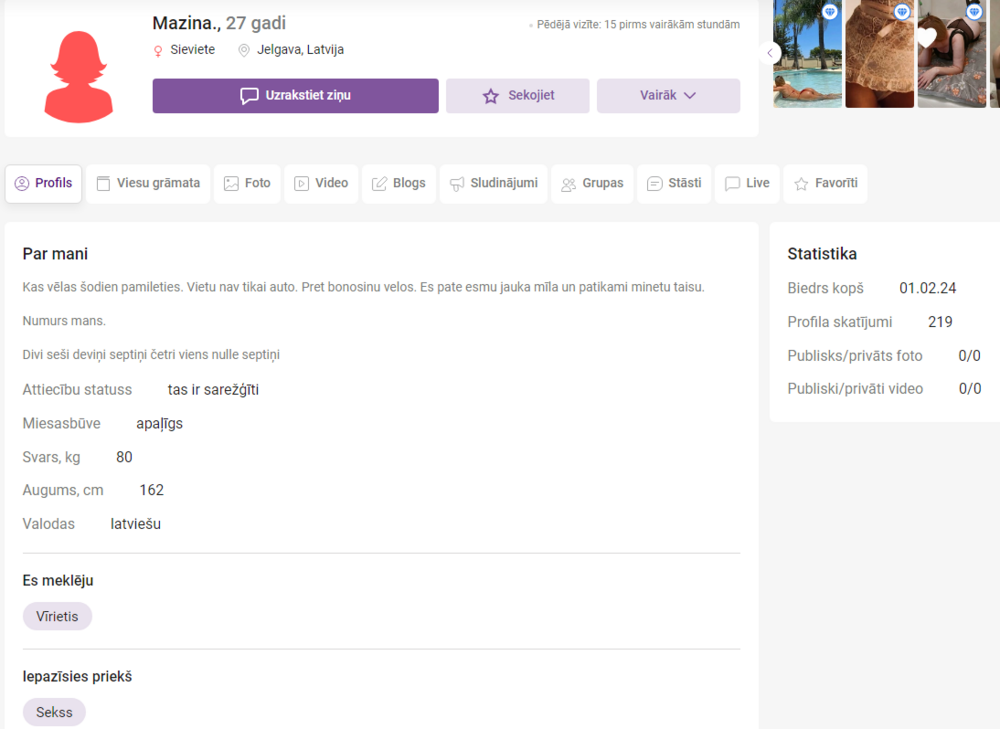
Task: Go to the Video tab
Action: pos(321,184)
